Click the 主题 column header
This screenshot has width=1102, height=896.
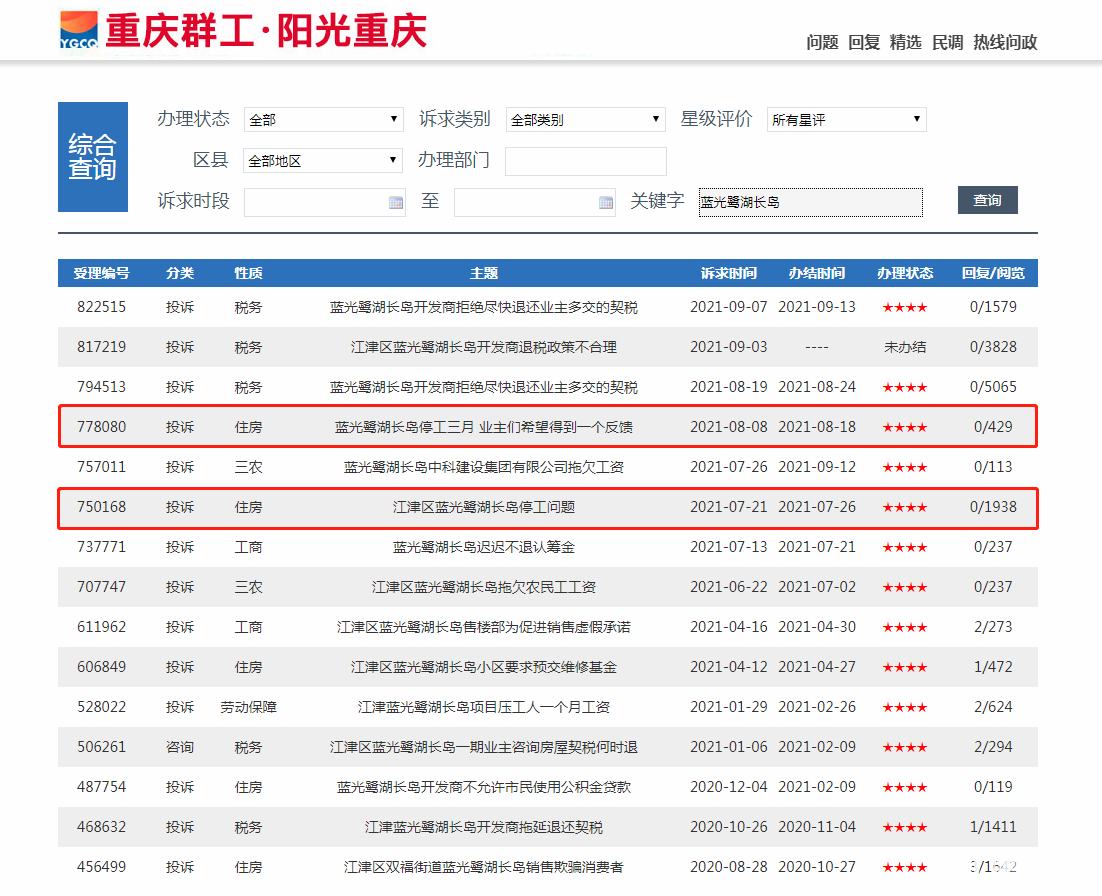(484, 273)
